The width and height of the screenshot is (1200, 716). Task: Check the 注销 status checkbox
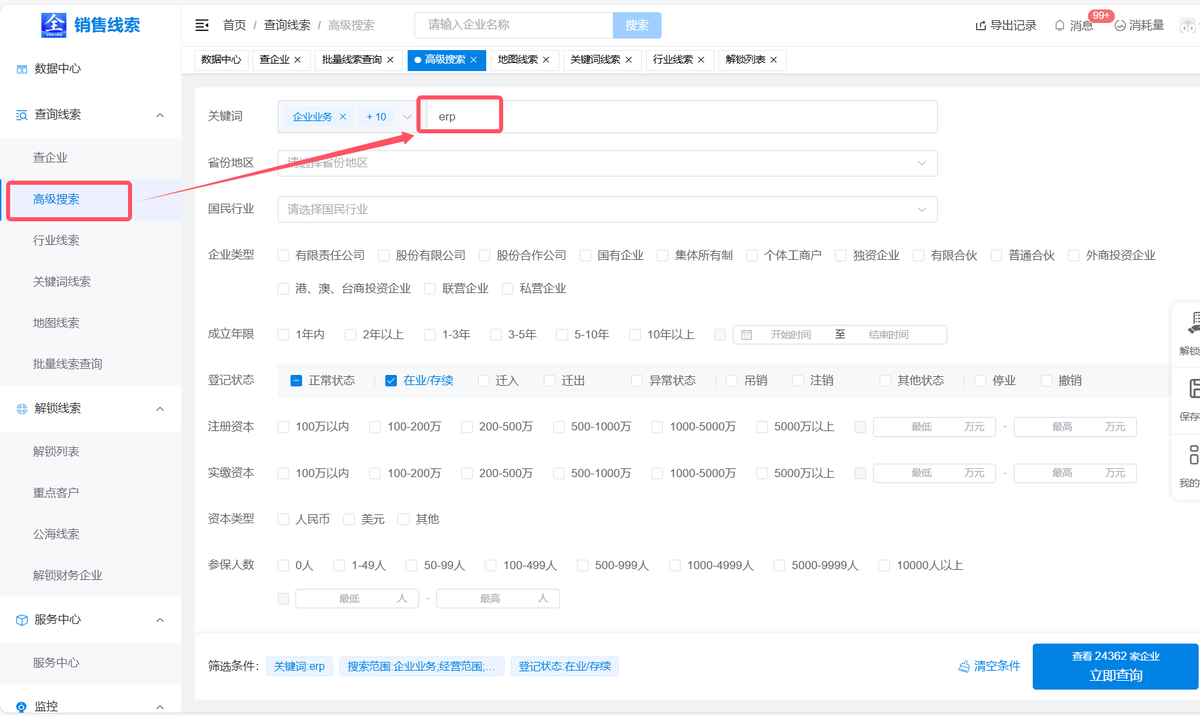[x=798, y=381]
